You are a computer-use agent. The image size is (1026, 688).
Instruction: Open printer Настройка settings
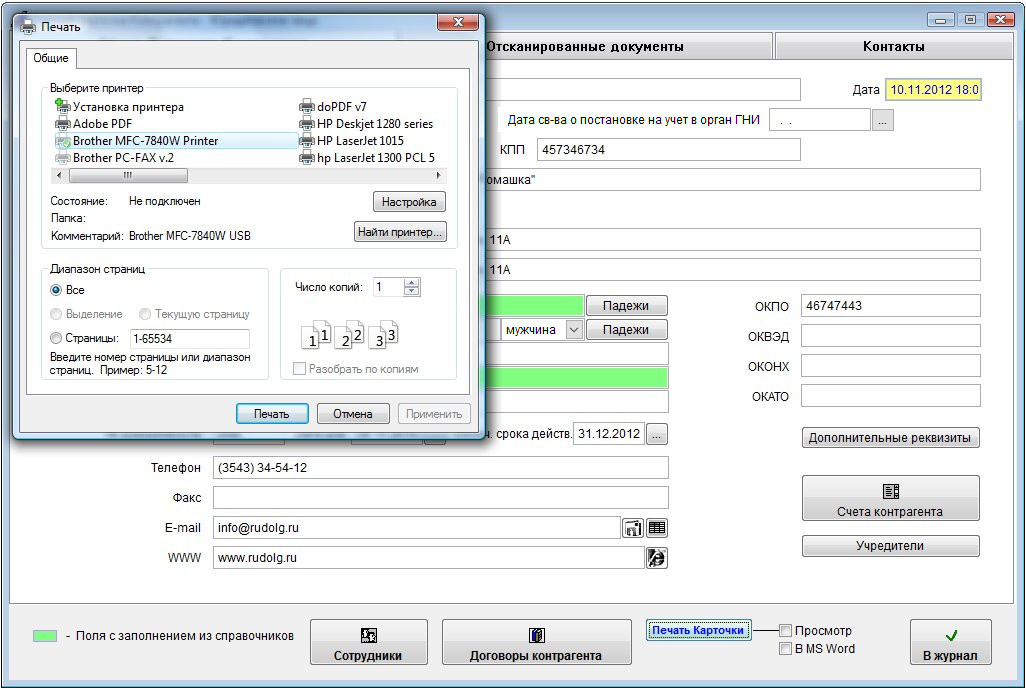(x=410, y=202)
